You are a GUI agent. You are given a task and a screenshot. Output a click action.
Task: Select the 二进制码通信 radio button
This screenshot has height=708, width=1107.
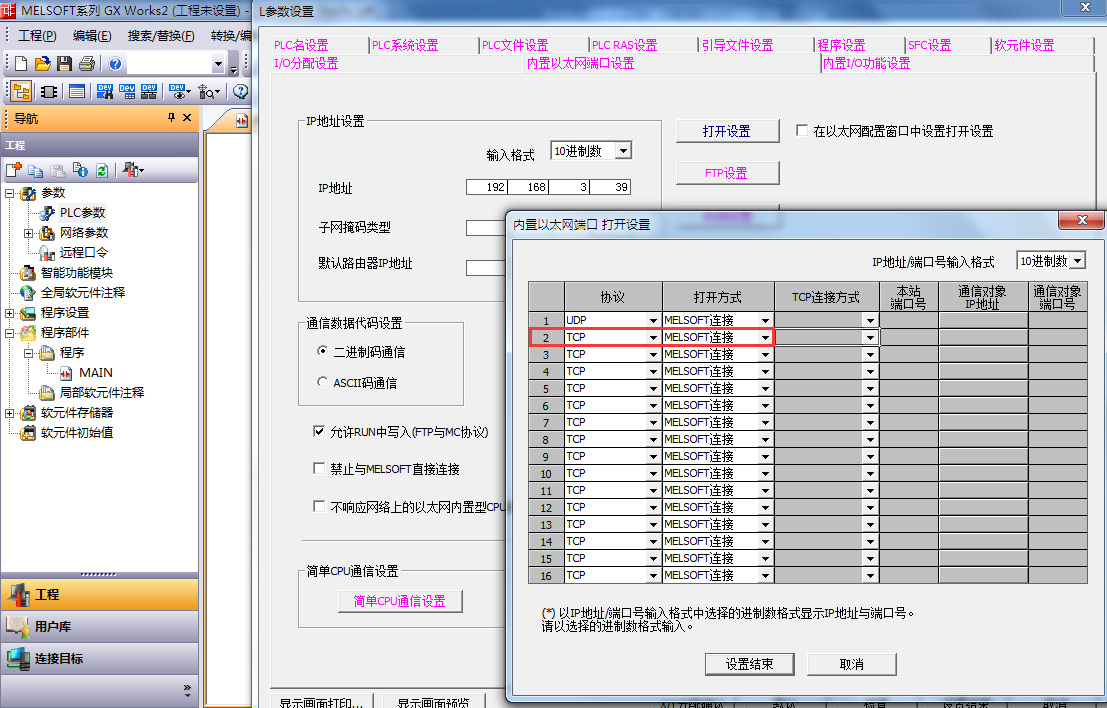(x=323, y=351)
